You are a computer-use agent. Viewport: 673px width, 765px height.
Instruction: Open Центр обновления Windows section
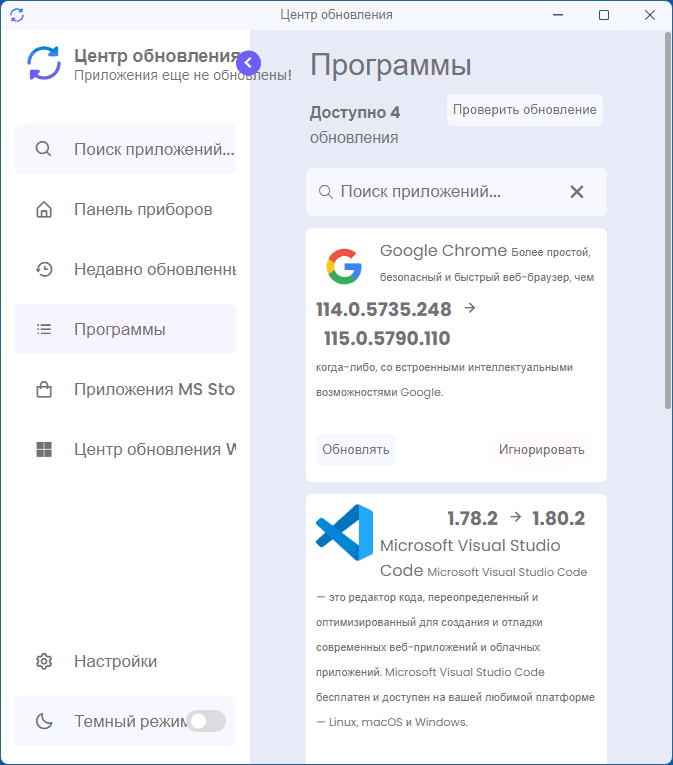125,449
